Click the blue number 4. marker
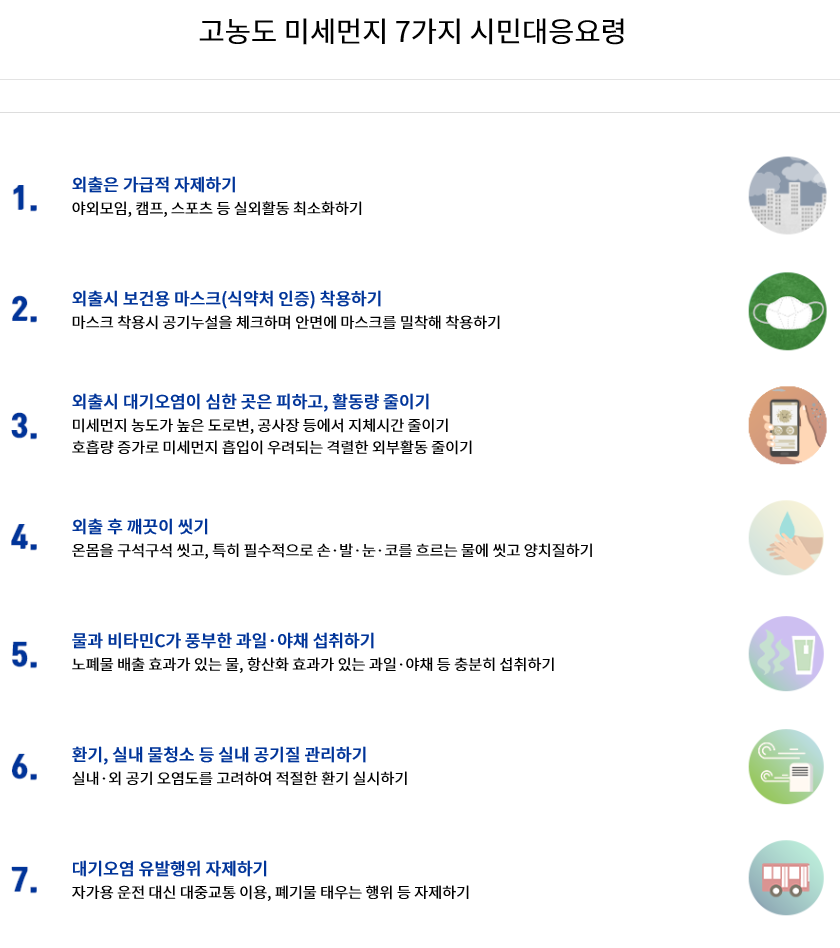 (x=25, y=539)
